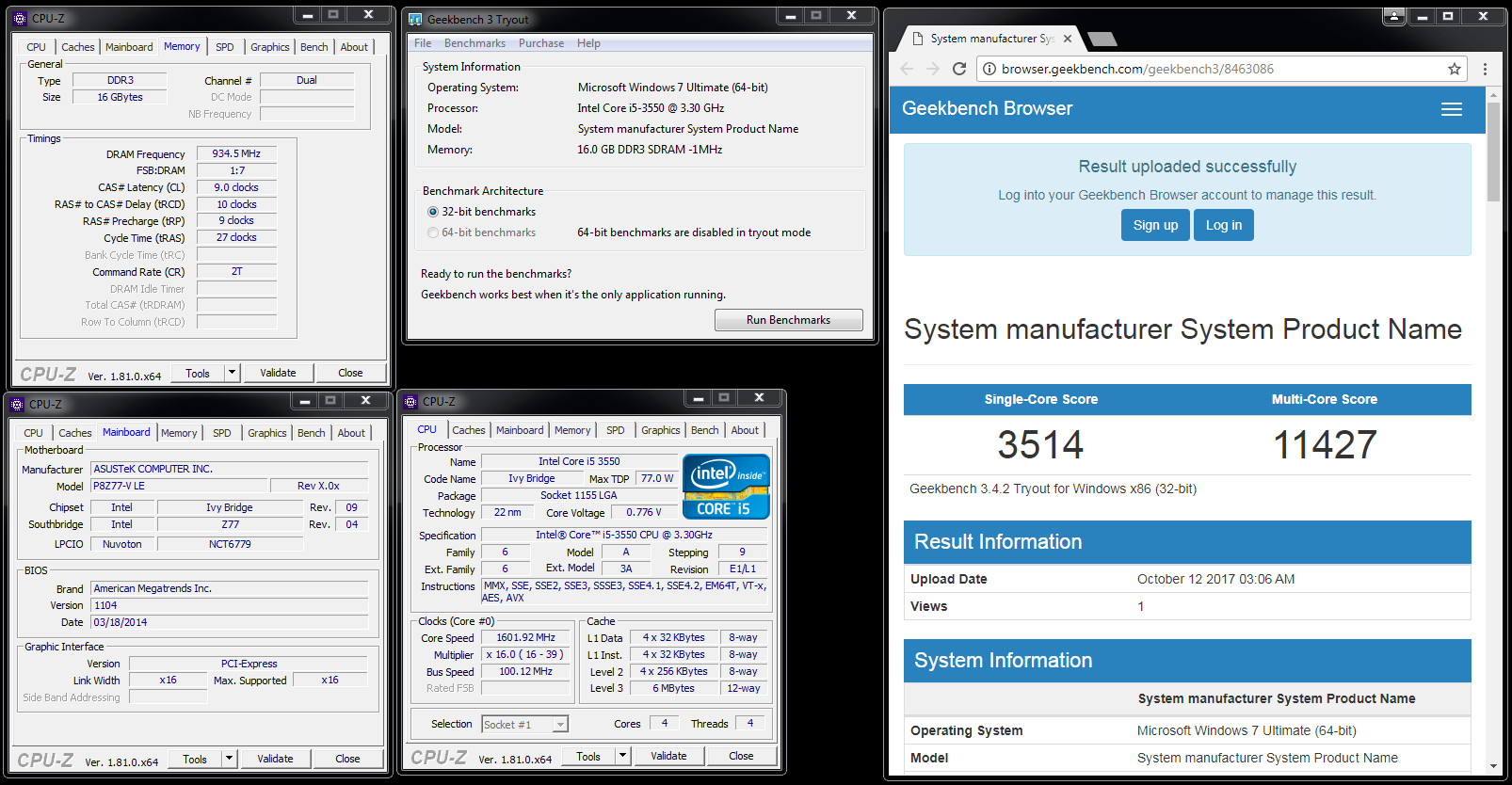Click BIOS date 03/18/2014 field
Screen dimensions: 1512x785
[230, 622]
